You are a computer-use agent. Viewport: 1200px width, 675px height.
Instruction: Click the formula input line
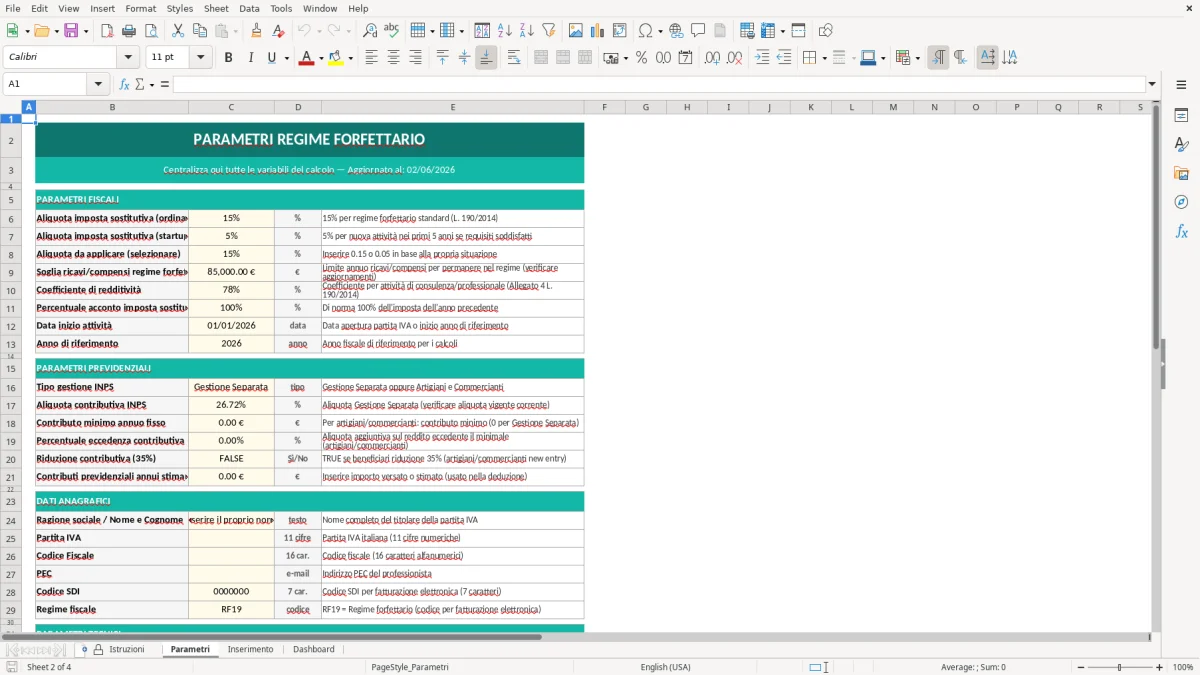[x=659, y=84]
